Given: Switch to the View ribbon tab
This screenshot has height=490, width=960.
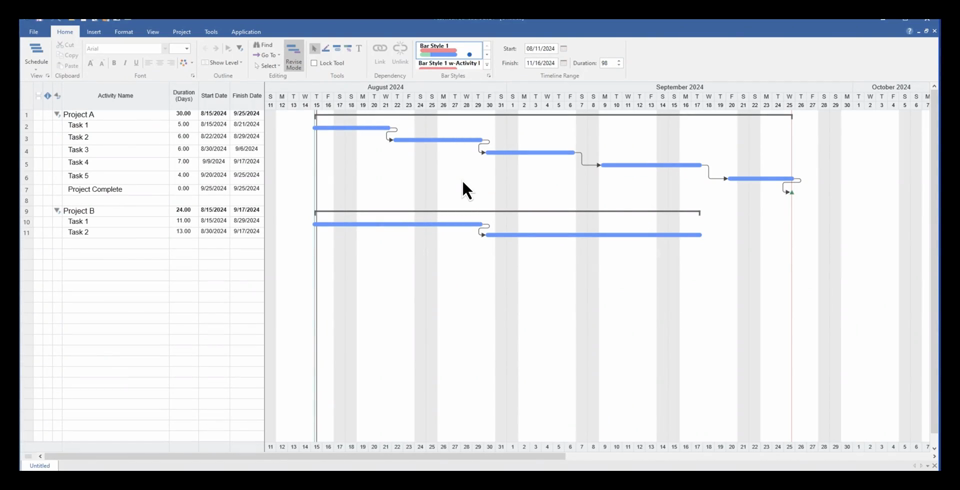Looking at the screenshot, I should [x=153, y=32].
